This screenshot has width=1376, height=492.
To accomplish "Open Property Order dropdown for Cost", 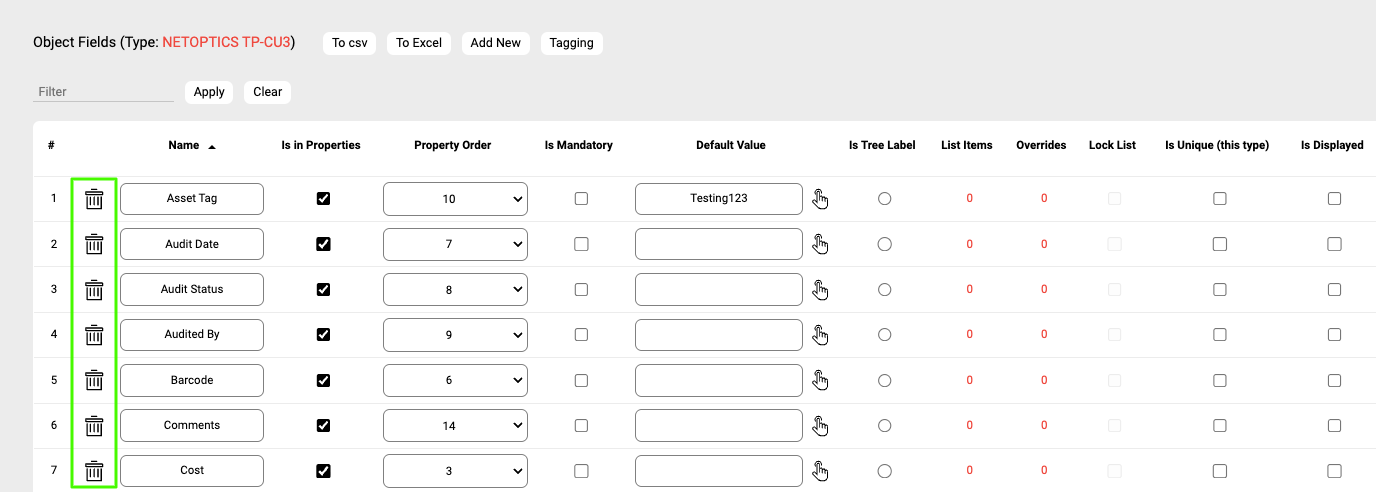I will pos(455,471).
